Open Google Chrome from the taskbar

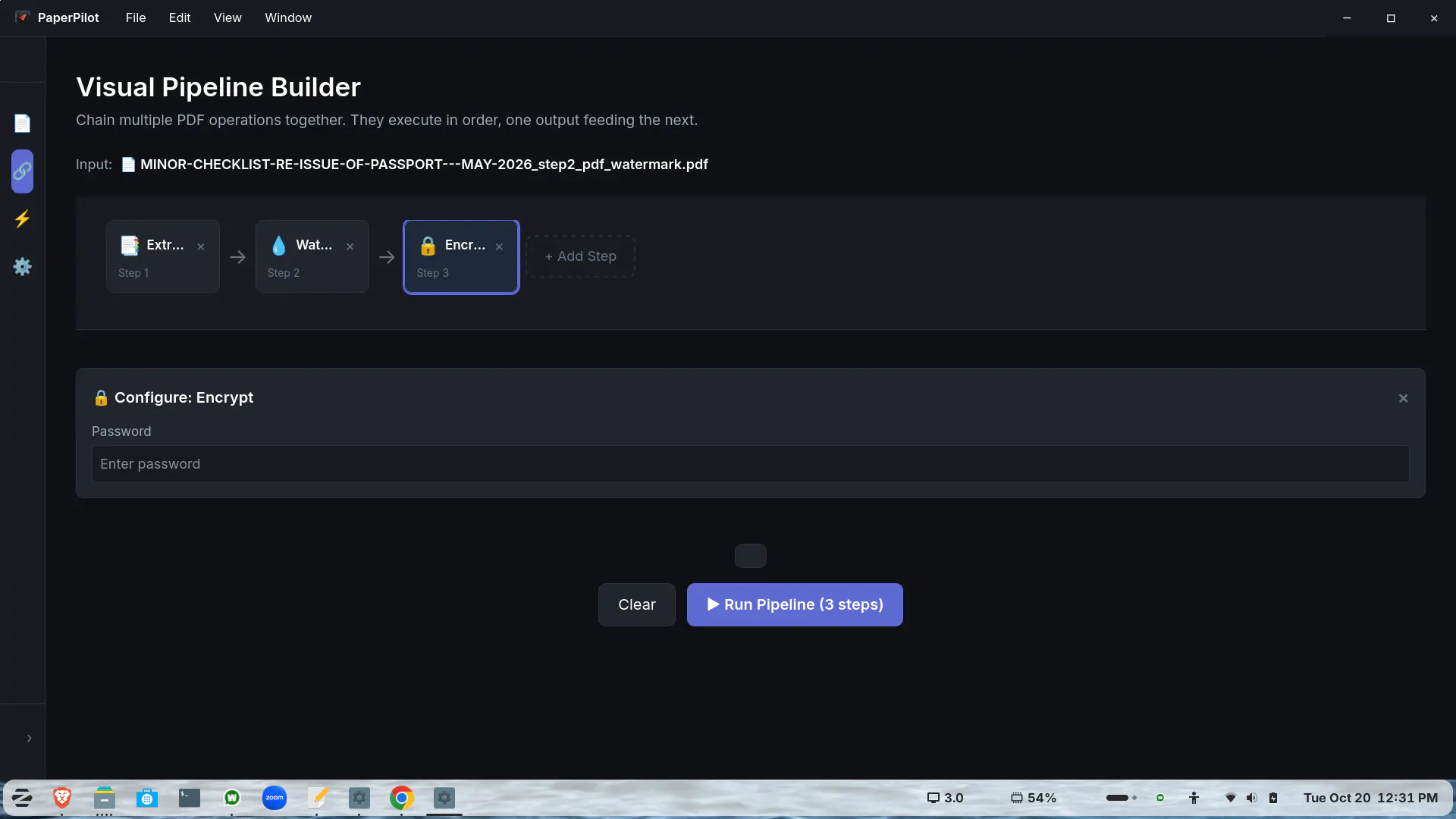[402, 798]
